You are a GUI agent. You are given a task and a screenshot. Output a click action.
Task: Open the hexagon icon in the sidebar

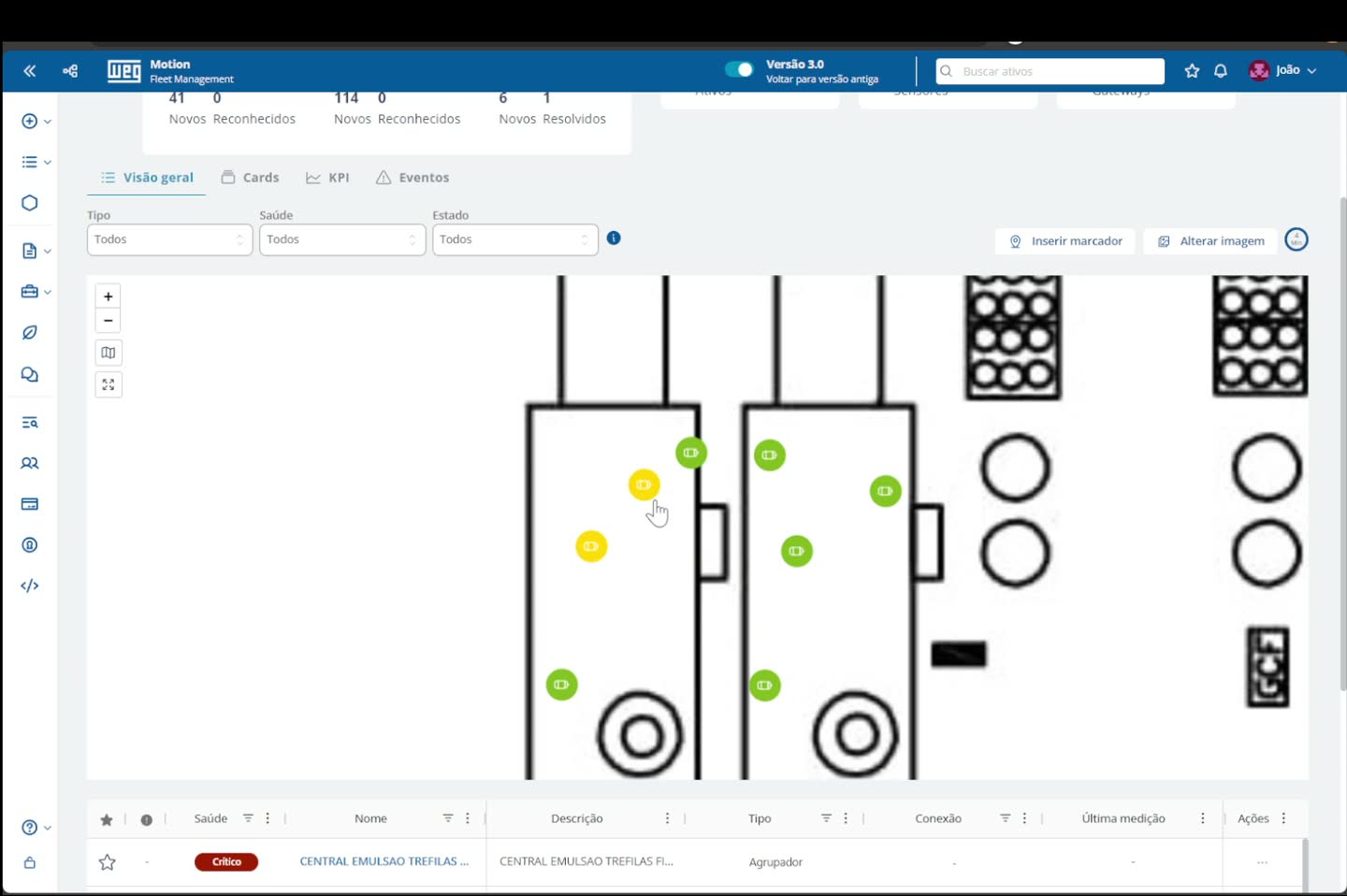[x=30, y=203]
